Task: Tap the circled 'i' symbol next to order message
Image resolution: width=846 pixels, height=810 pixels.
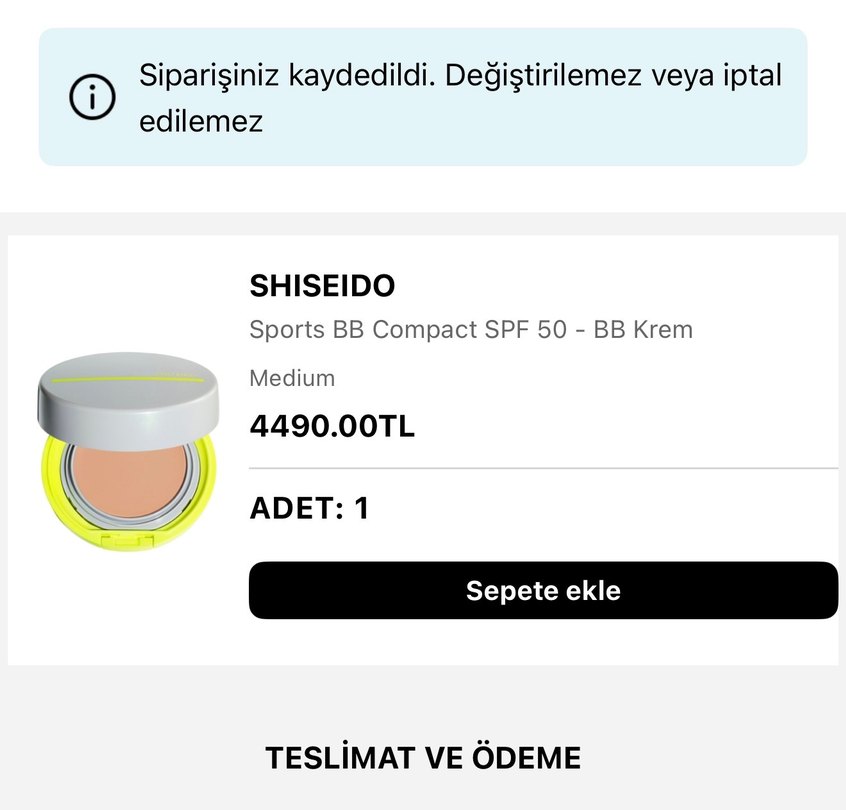Action: pos(91,98)
